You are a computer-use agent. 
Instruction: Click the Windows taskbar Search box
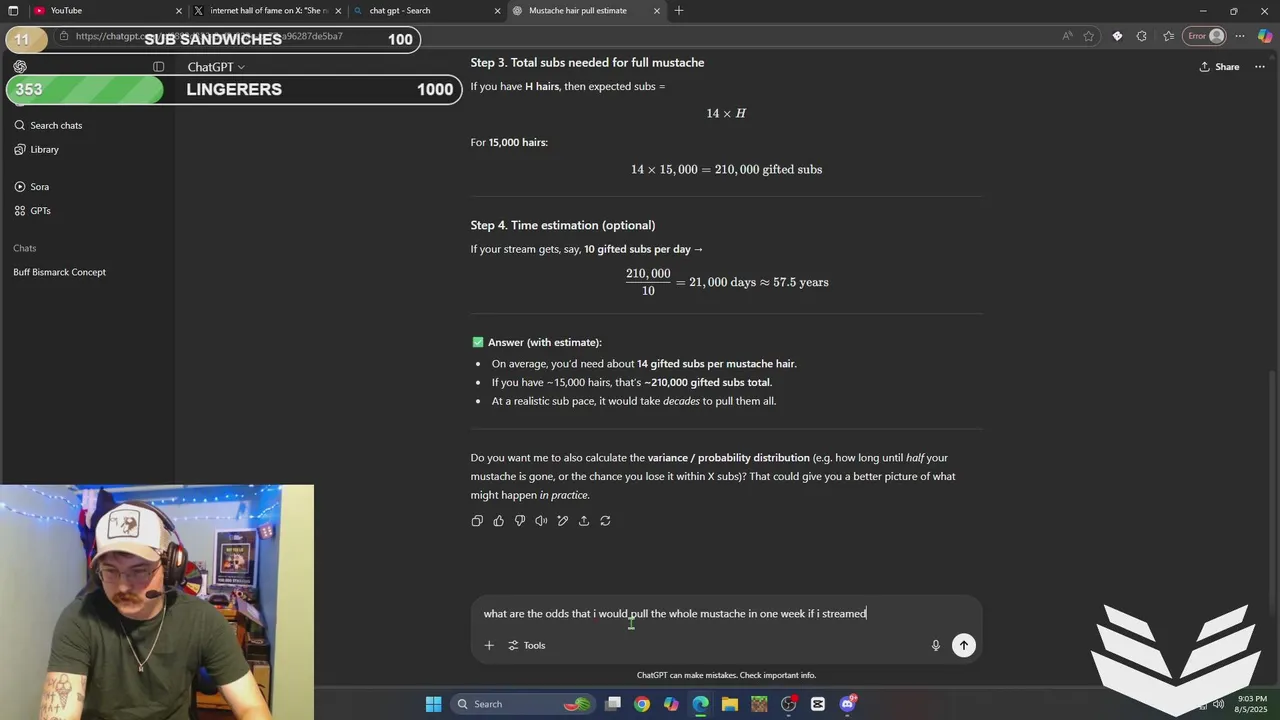pos(523,704)
